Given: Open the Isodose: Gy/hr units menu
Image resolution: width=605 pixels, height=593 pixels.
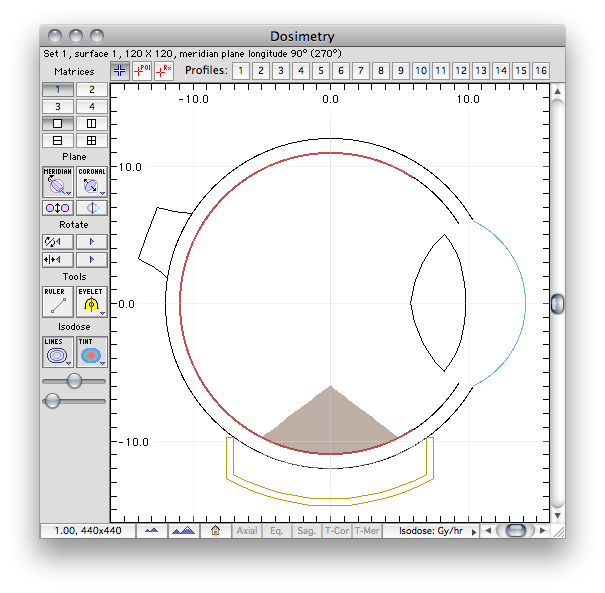Looking at the screenshot, I should (x=431, y=531).
